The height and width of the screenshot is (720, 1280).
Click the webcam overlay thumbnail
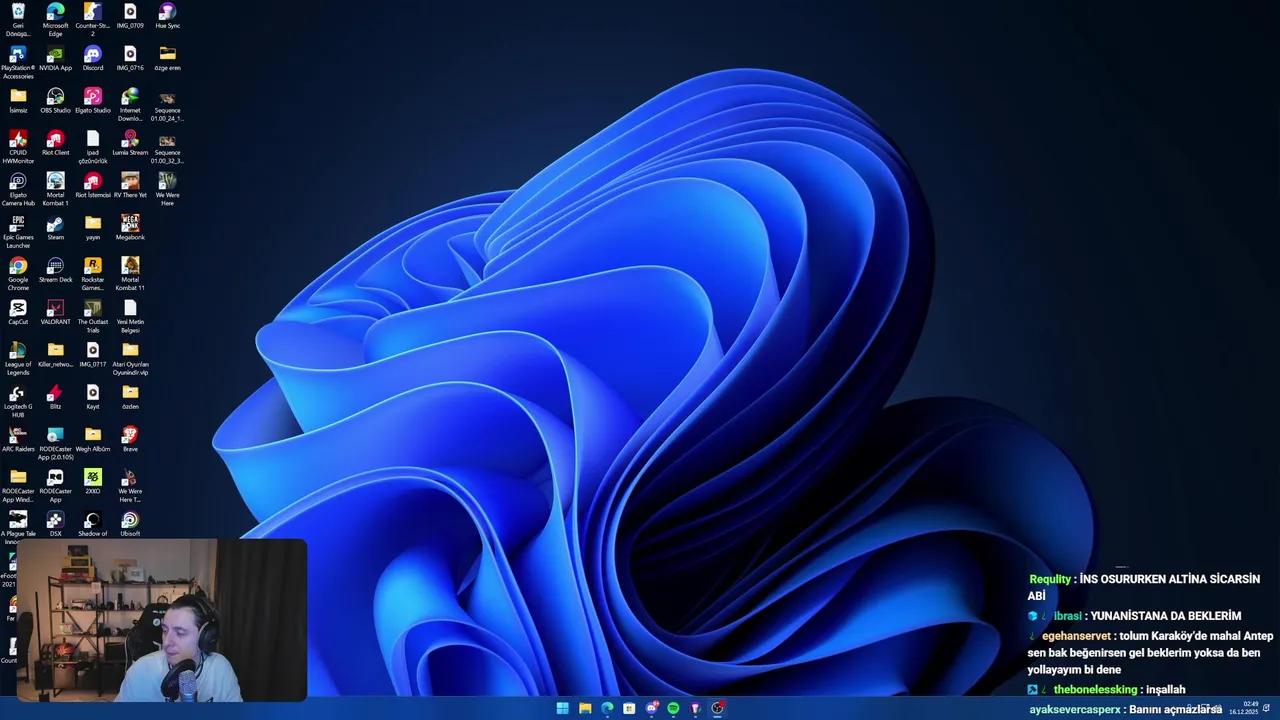coord(160,620)
